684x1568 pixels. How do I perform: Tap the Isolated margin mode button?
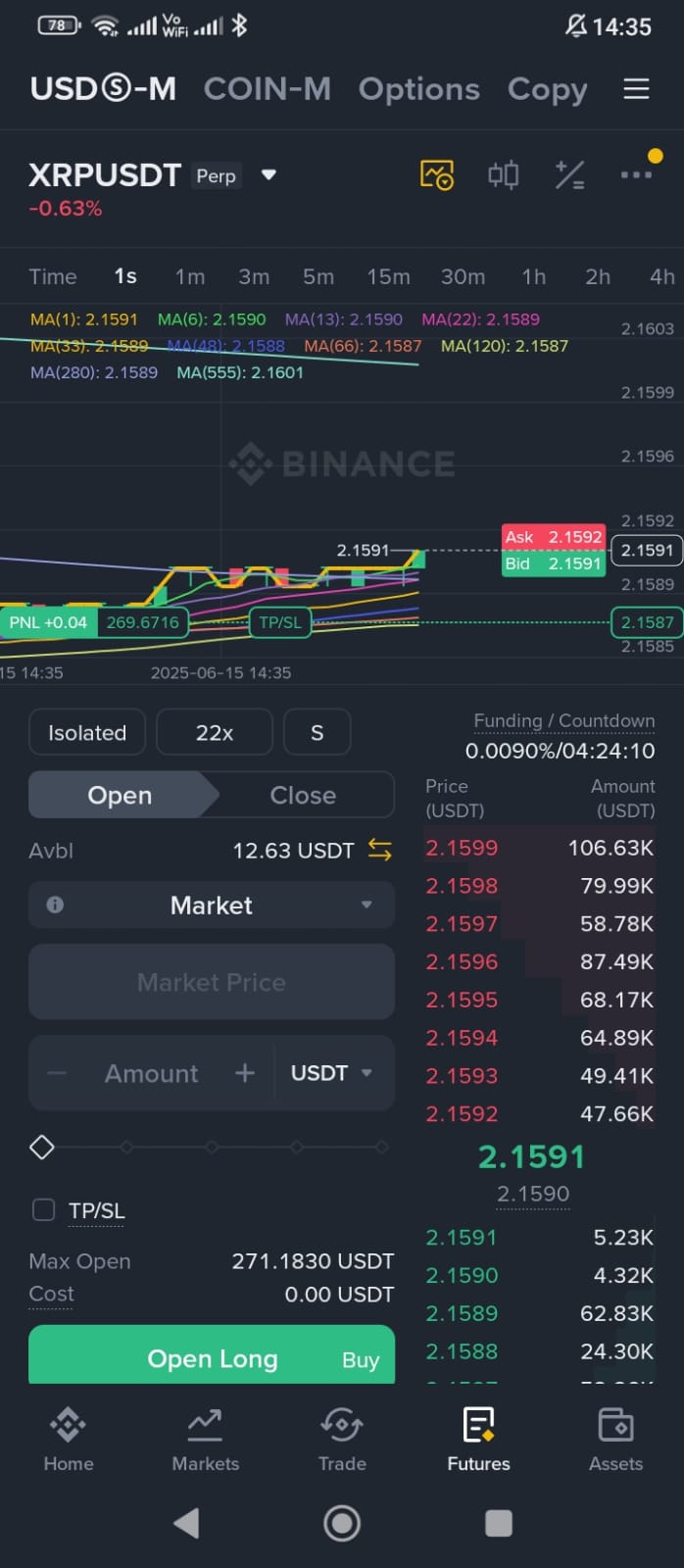(87, 732)
